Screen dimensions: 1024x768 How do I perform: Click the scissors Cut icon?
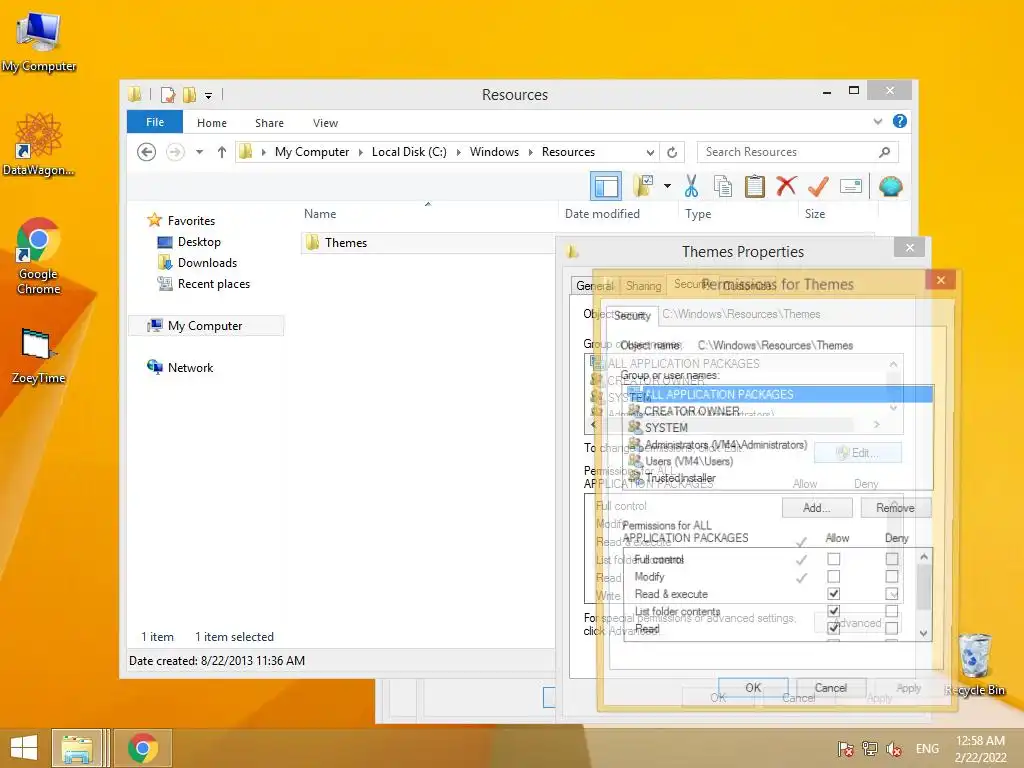tap(691, 187)
